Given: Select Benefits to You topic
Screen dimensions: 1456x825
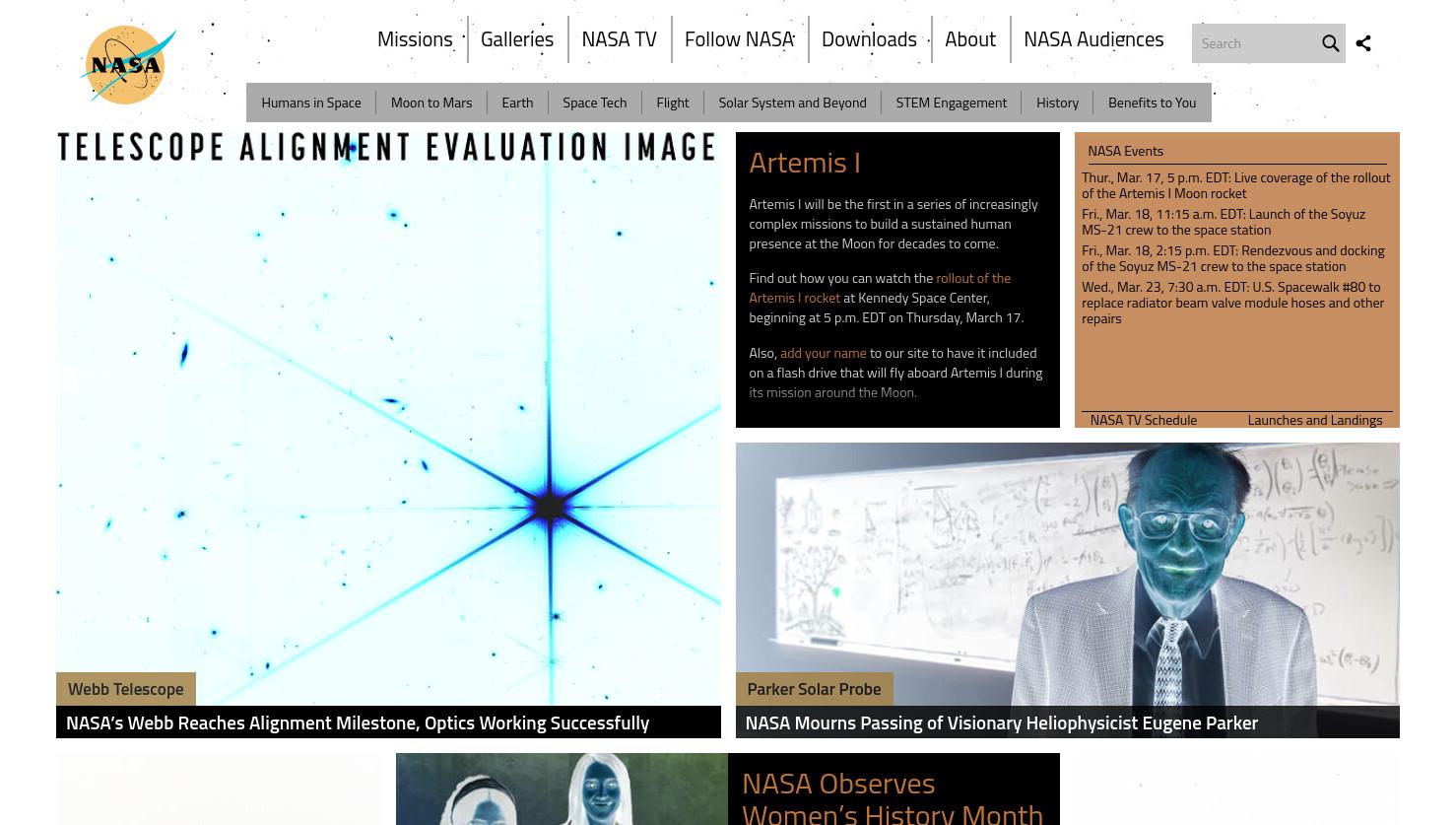Looking at the screenshot, I should 1152,103.
